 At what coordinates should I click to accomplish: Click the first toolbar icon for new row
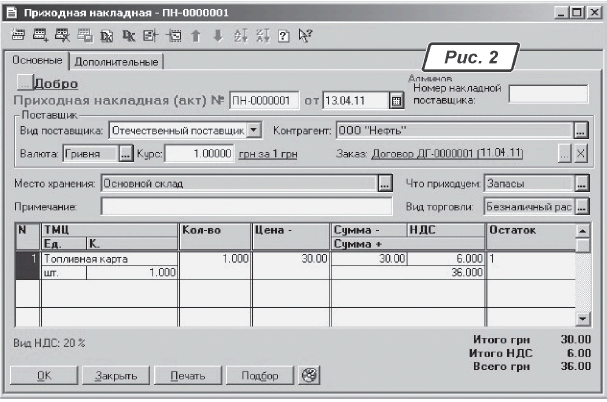(x=18, y=37)
